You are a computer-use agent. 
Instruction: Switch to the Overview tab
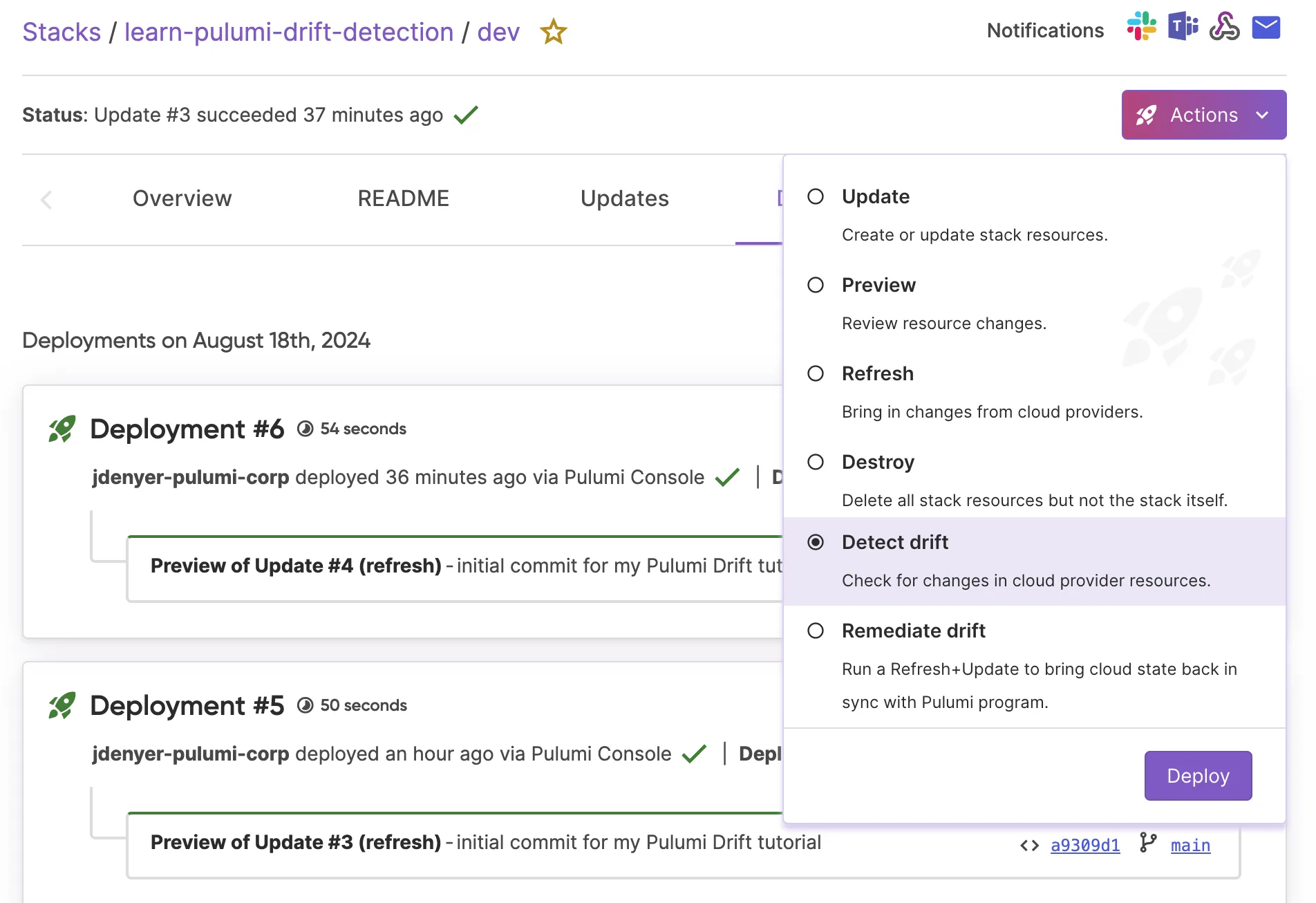182,198
